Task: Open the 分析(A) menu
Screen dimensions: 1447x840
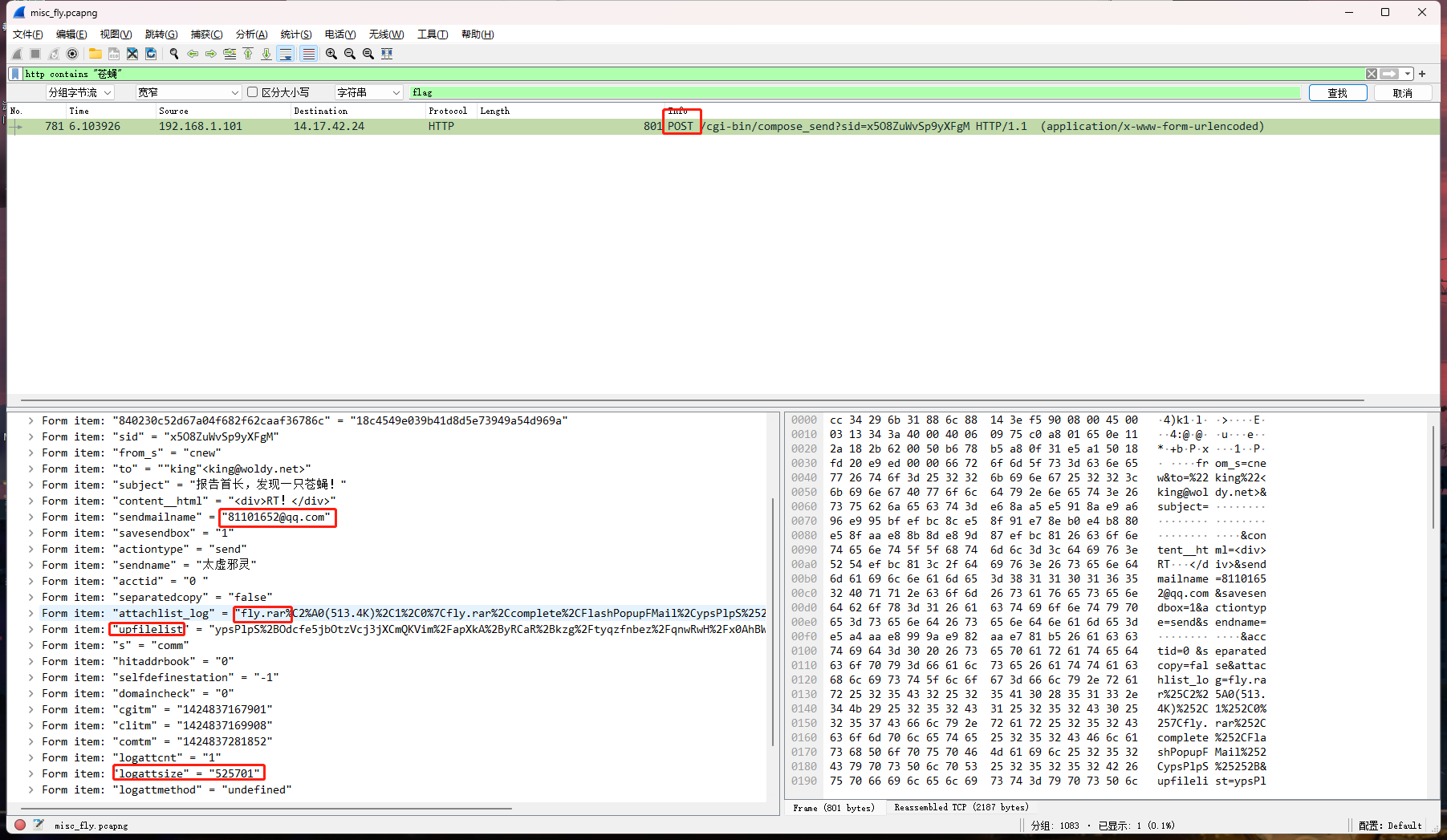Action: (x=251, y=34)
